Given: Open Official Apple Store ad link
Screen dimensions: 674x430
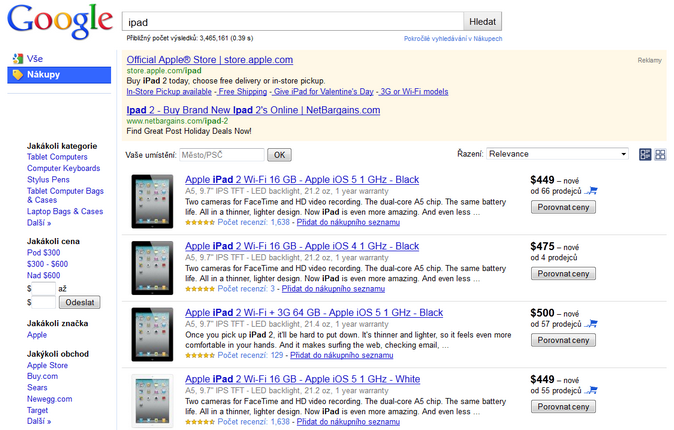Looking at the screenshot, I should pos(210,60).
